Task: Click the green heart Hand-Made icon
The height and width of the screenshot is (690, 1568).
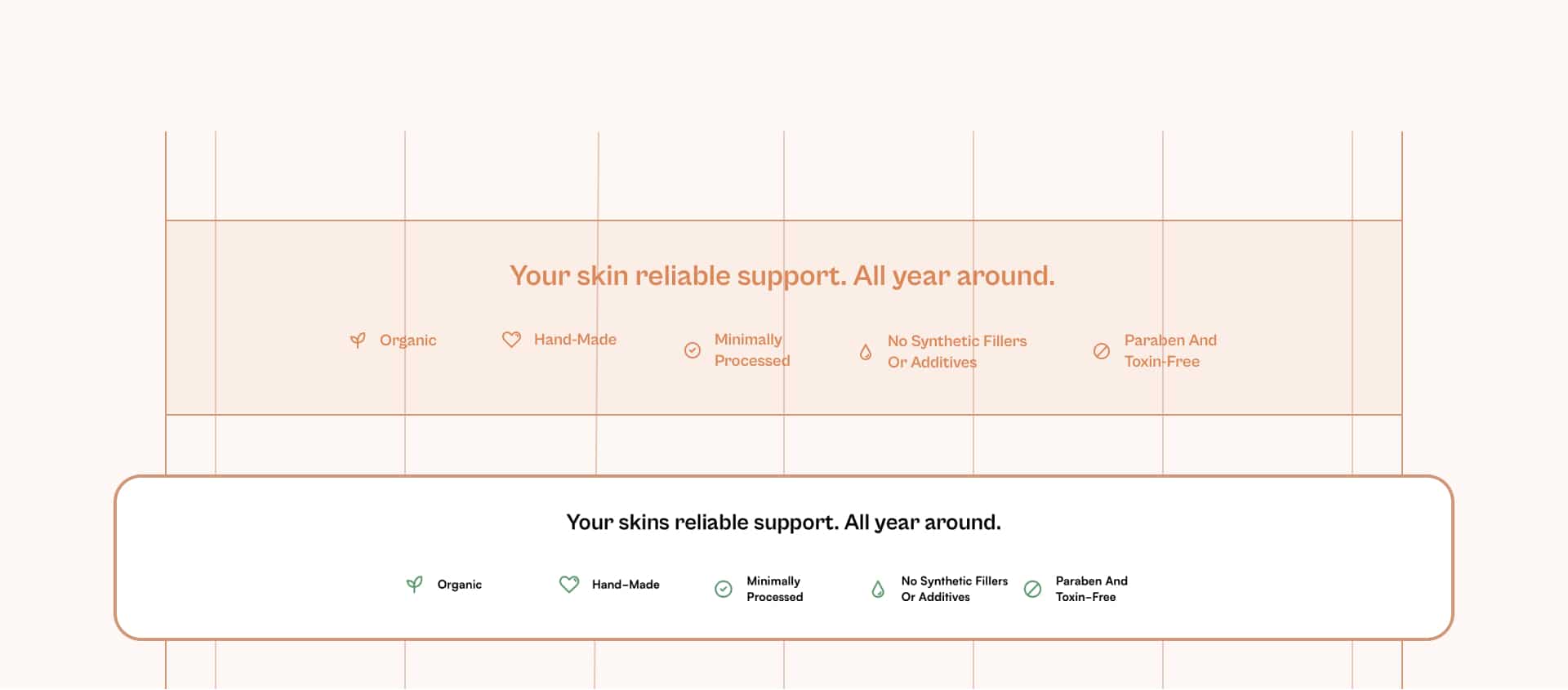Action: click(569, 585)
